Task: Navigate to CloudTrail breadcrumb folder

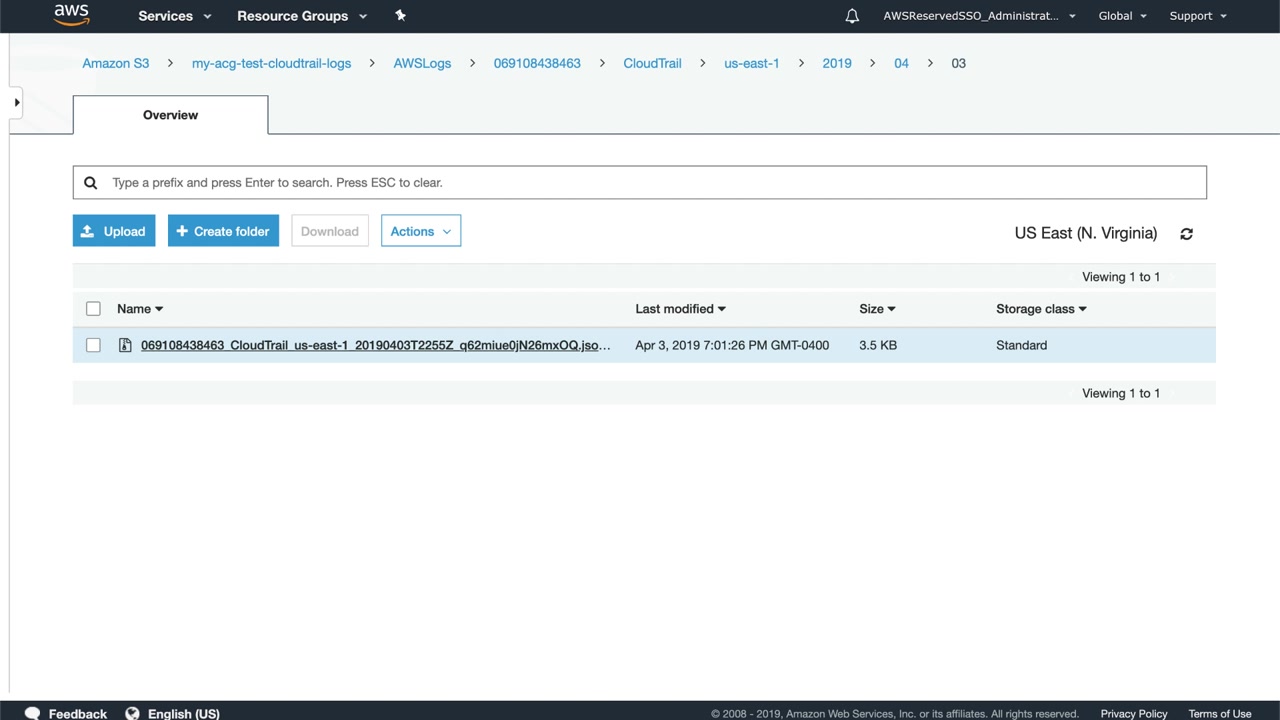Action: click(x=652, y=63)
